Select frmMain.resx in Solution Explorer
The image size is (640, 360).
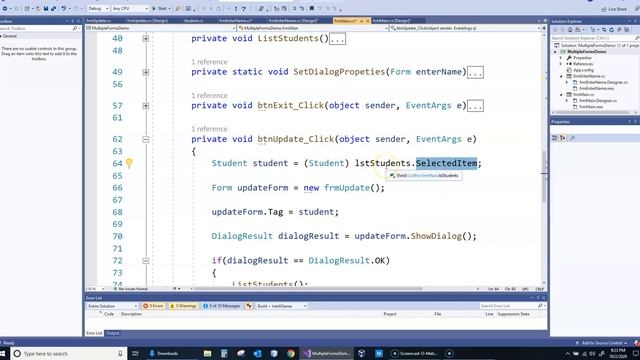tap(591, 107)
